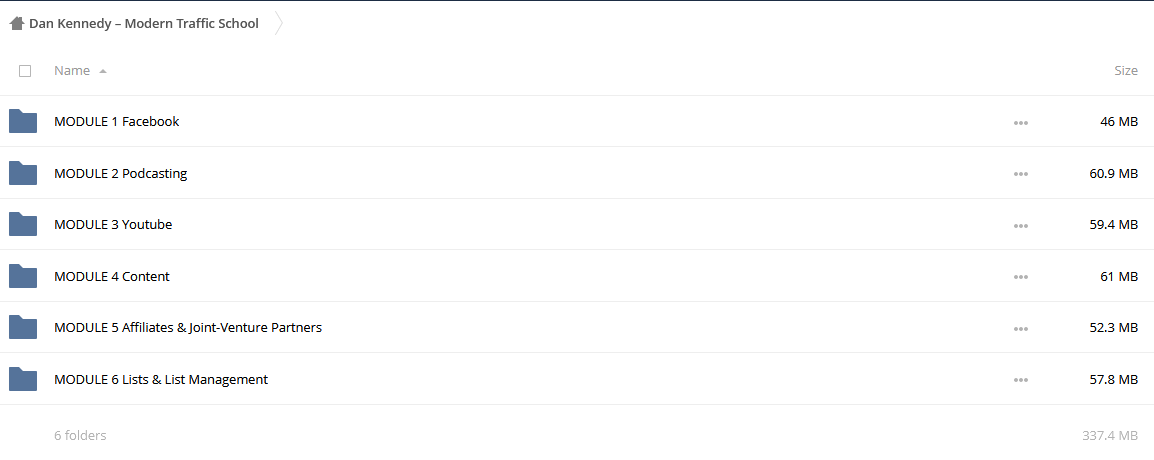Open MODULE 1 Facebook folder icon

(23, 121)
